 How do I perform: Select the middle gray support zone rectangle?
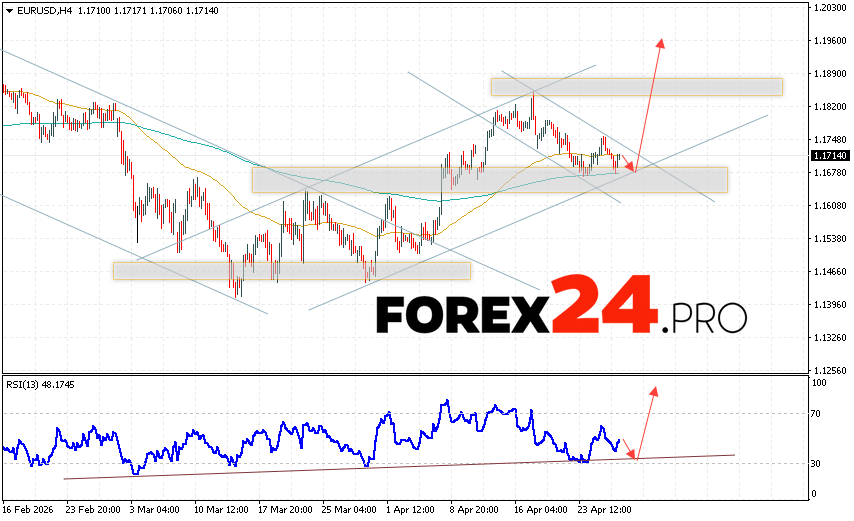point(489,180)
